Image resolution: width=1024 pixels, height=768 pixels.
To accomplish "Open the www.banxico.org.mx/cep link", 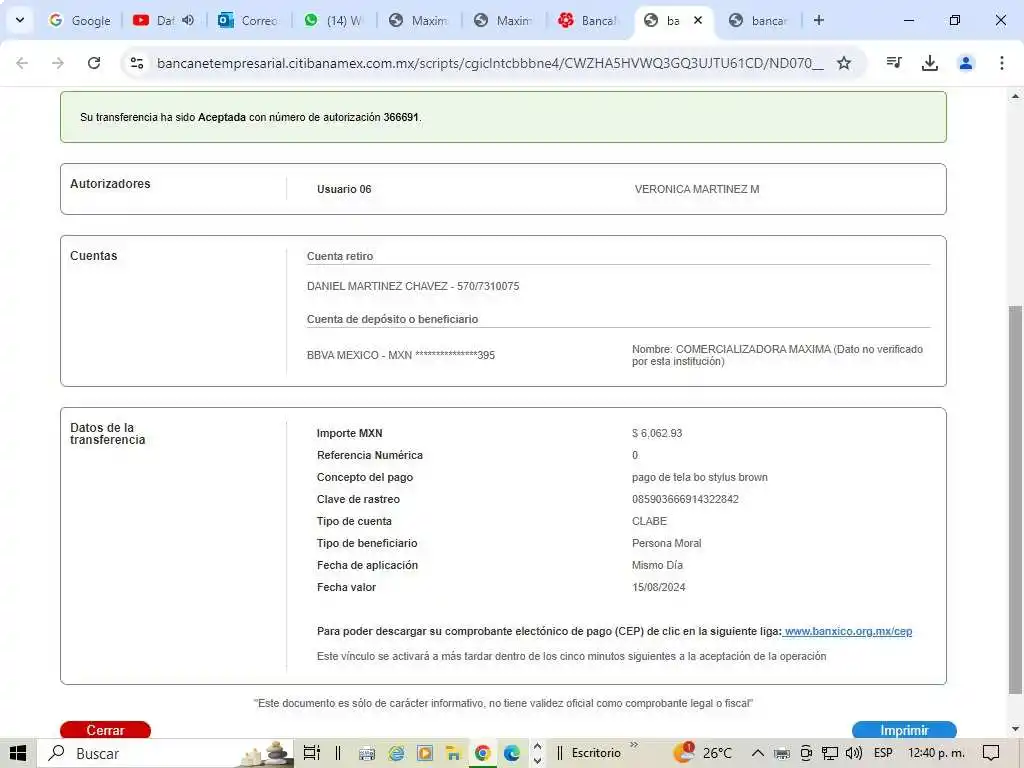I will tap(848, 632).
